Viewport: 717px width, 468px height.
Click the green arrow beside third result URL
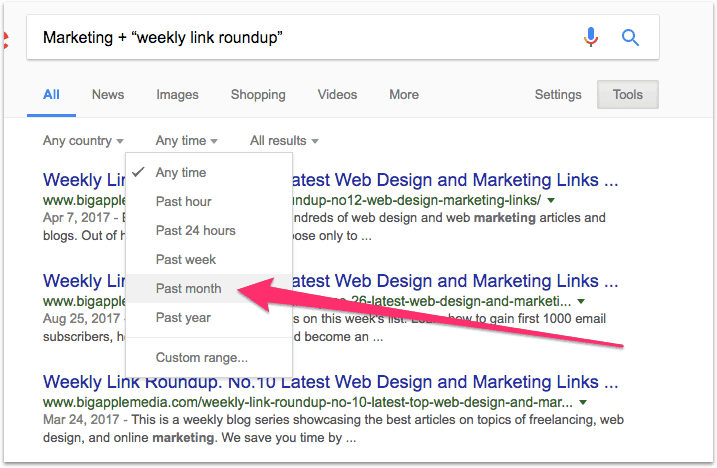tap(582, 401)
